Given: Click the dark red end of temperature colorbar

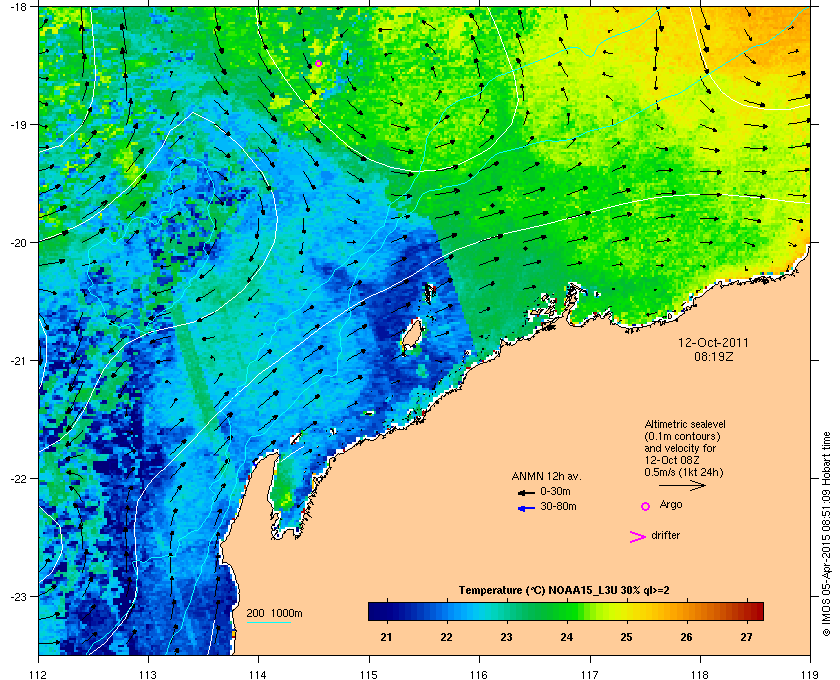Looking at the screenshot, I should pyautogui.click(x=755, y=611).
